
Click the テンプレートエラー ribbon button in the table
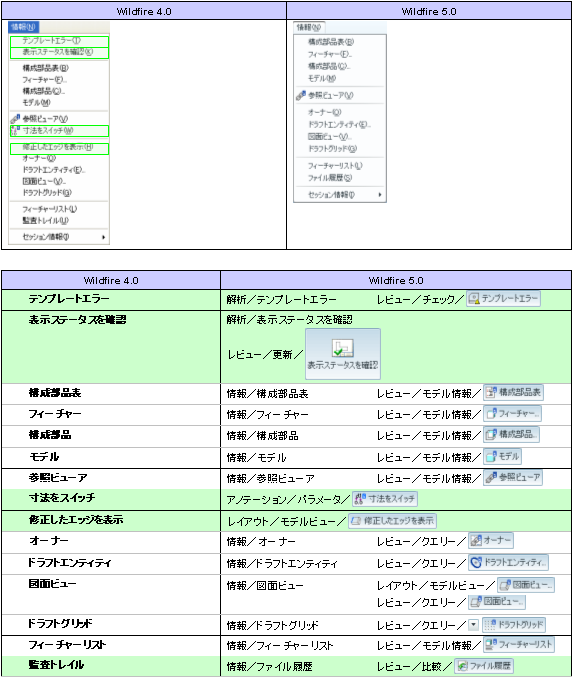pos(503,298)
